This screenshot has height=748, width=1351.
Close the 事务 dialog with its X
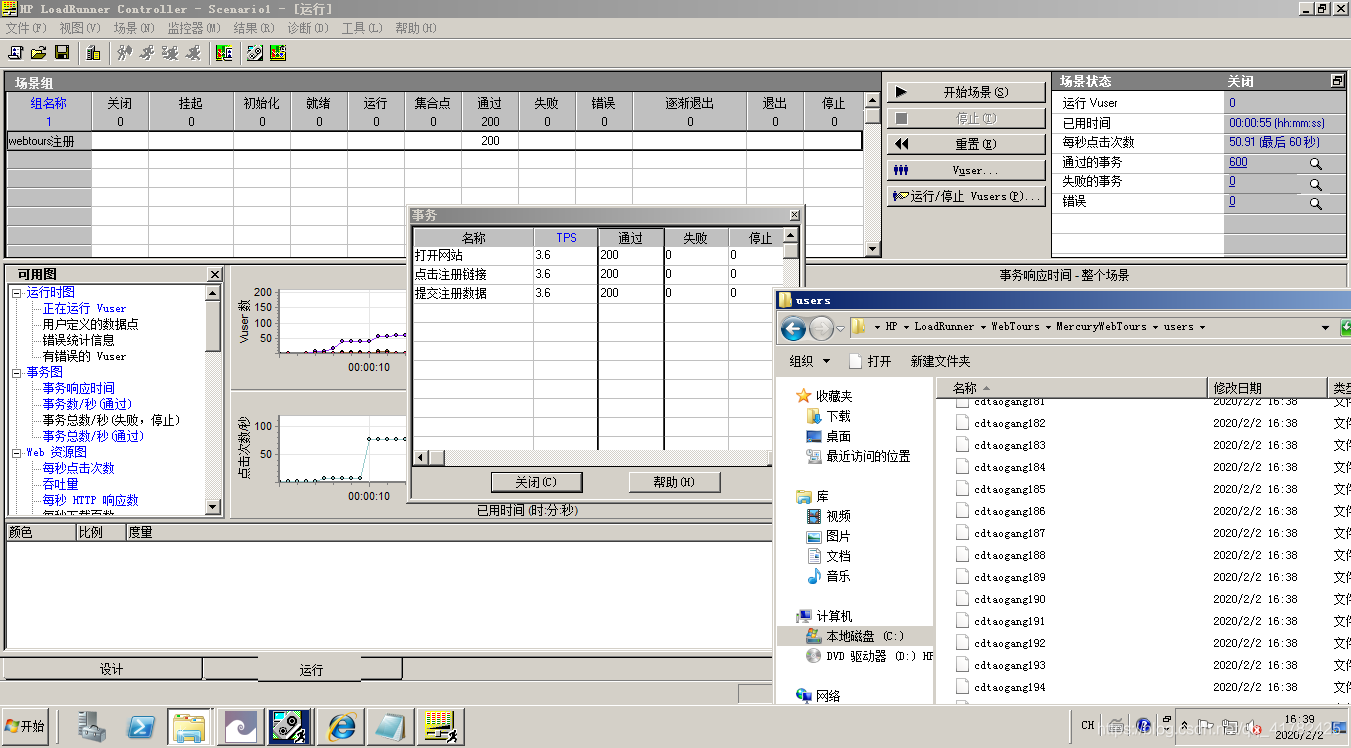click(x=794, y=215)
